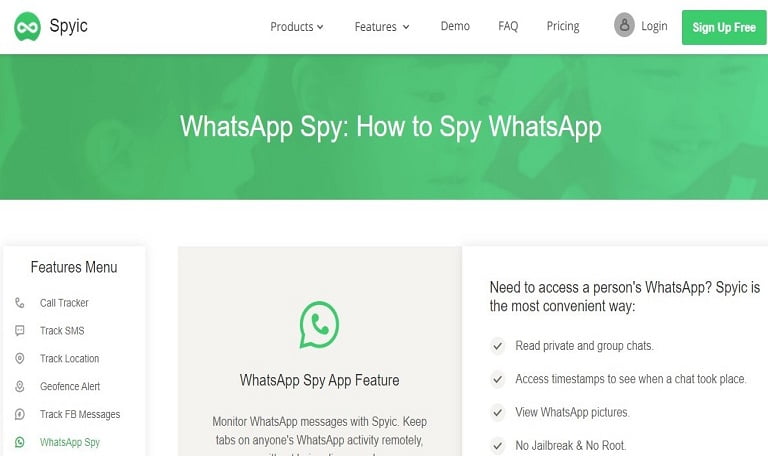The height and width of the screenshot is (456, 768).
Task: Click the Track SMS message icon
Action: [20, 331]
